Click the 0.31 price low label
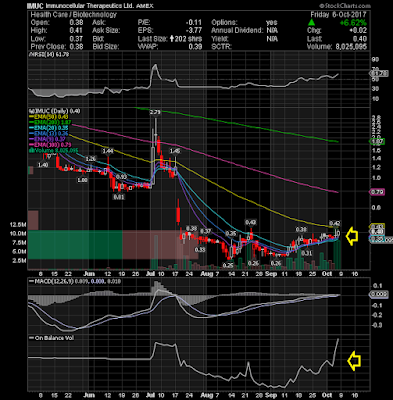The height and width of the screenshot is (400, 393). (307, 253)
